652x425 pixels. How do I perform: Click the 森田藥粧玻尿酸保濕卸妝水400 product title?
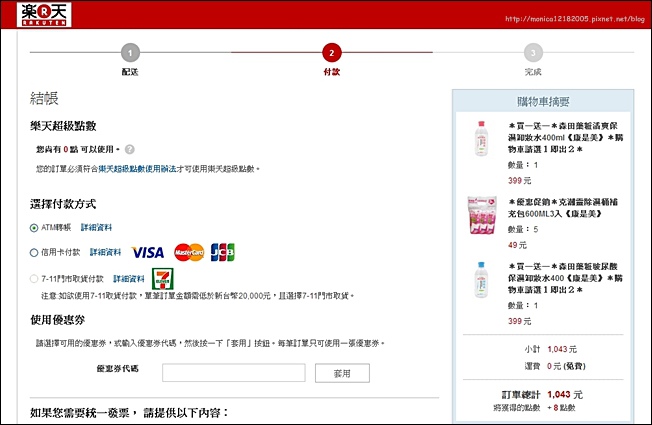point(566,278)
